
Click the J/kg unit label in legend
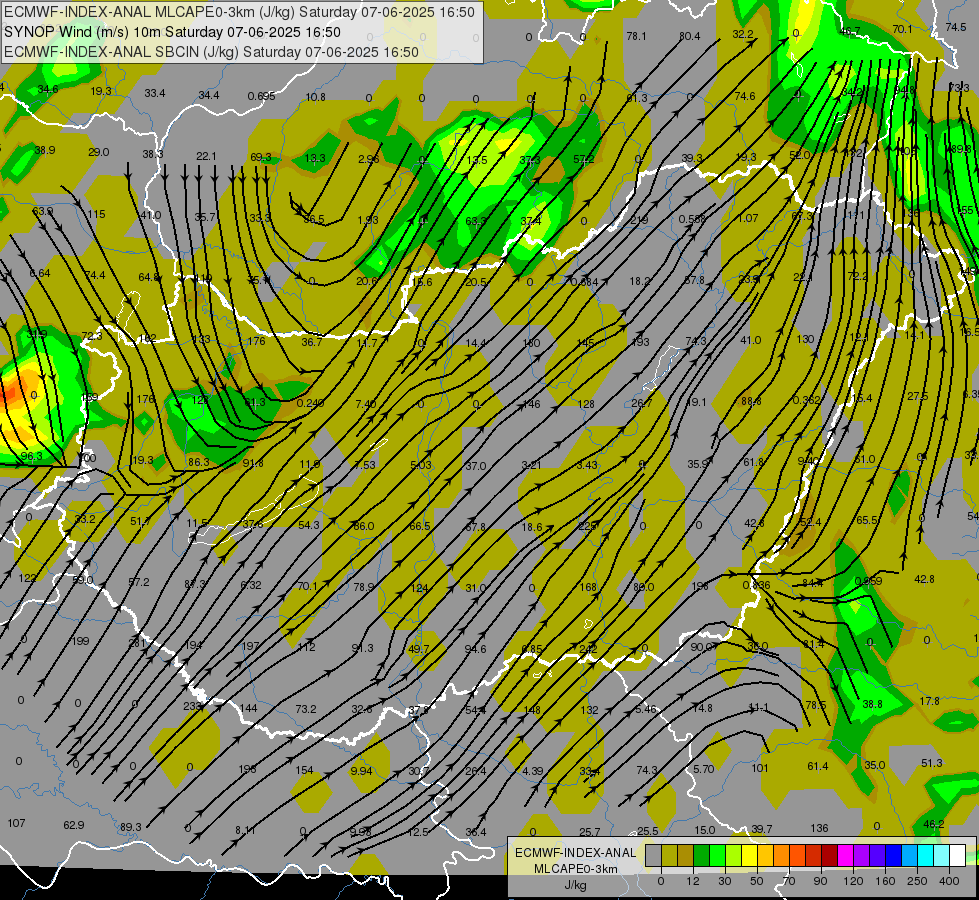click(575, 885)
